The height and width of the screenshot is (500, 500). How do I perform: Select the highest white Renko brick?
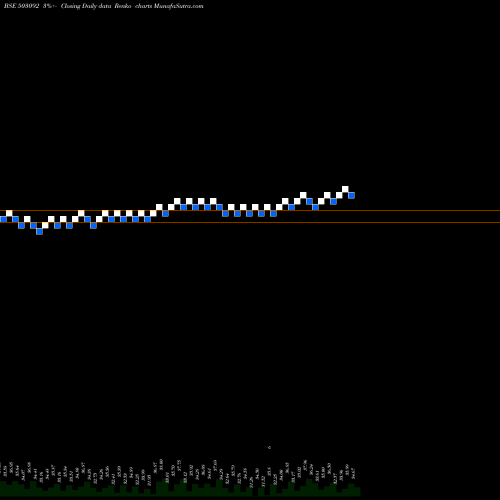pos(345,189)
